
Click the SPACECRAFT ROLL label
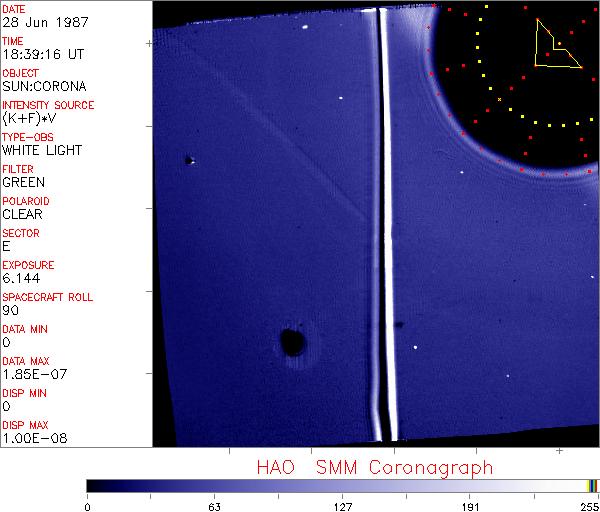pyautogui.click(x=47, y=297)
